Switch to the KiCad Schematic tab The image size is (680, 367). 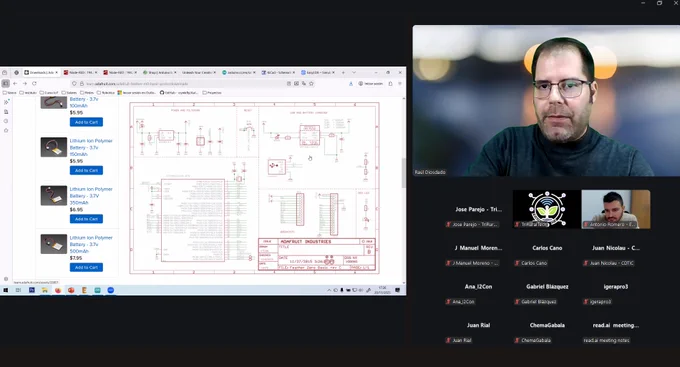point(278,72)
